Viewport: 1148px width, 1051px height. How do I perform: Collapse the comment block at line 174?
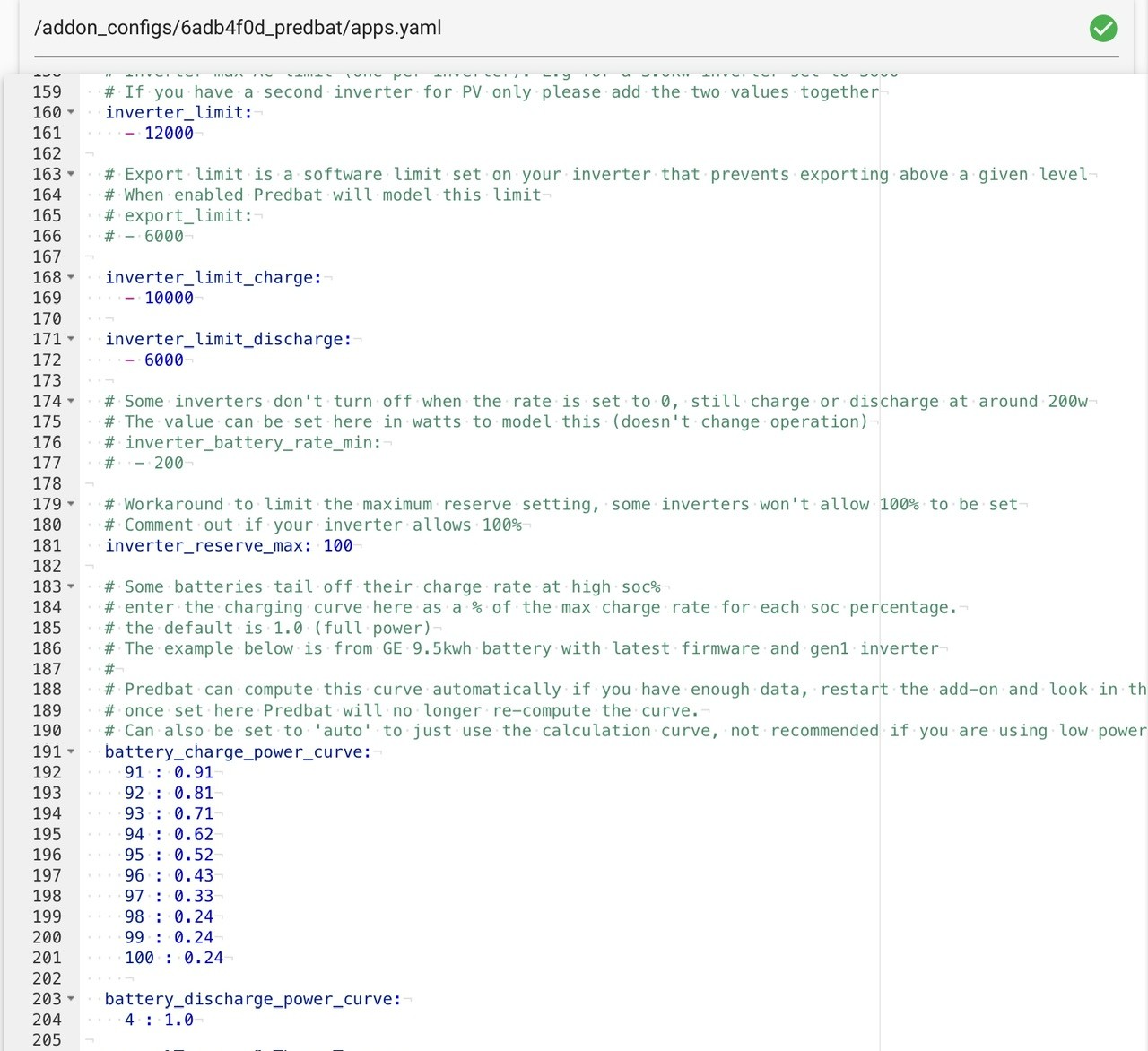pyautogui.click(x=71, y=401)
